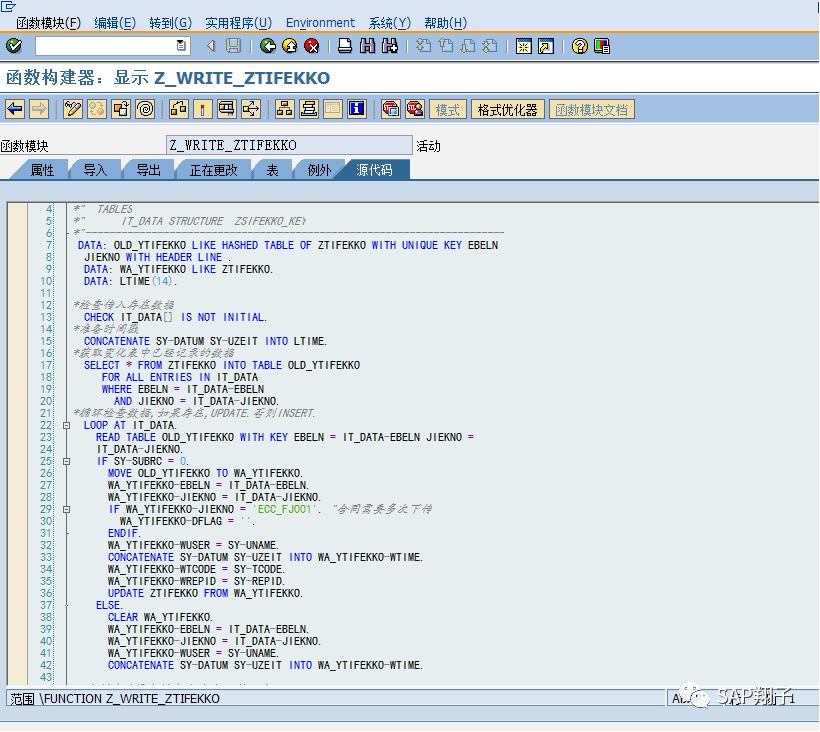This screenshot has width=820, height=732.
Task: Open the 系统(Y) menu
Action: click(390, 23)
